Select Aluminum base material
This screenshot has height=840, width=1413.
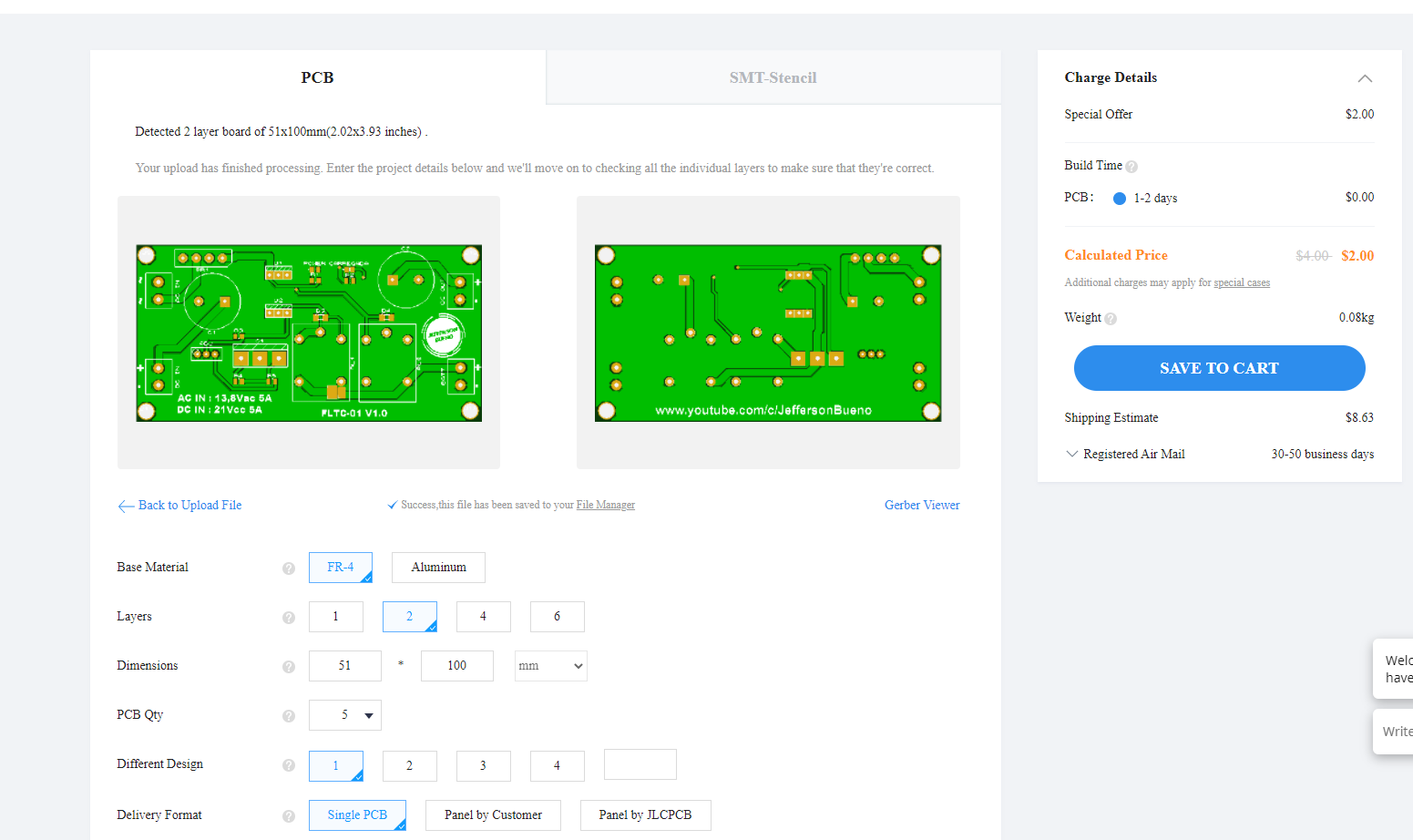coord(438,568)
